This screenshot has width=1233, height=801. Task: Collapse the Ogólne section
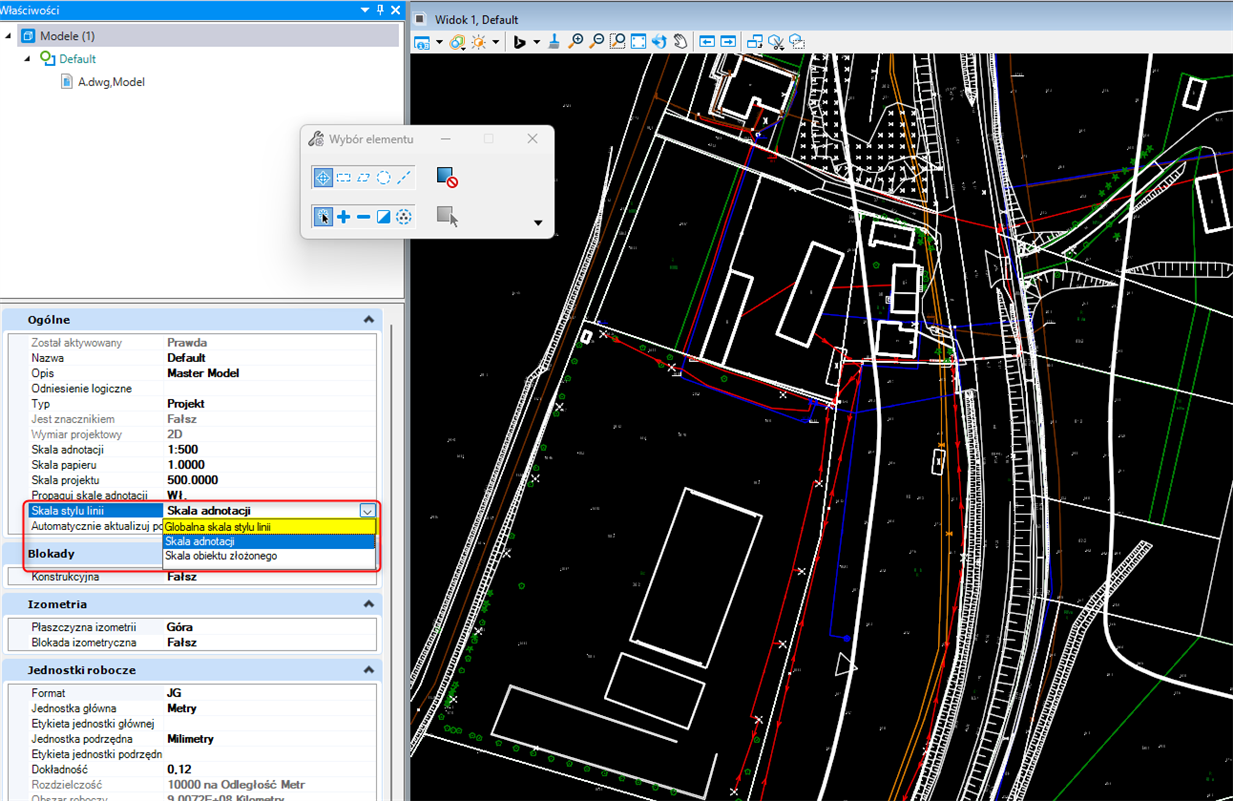pyautogui.click(x=369, y=320)
